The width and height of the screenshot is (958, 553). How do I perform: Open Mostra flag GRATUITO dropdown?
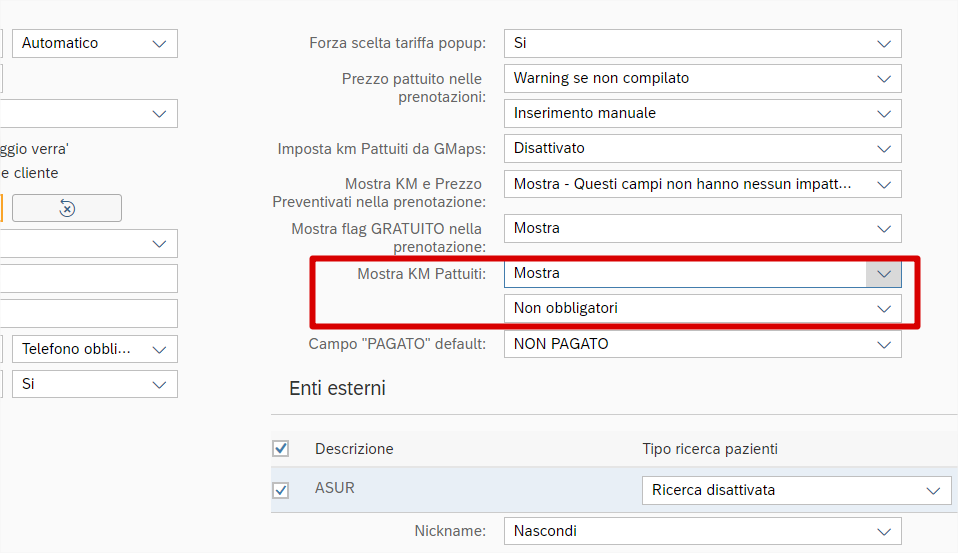tap(883, 228)
